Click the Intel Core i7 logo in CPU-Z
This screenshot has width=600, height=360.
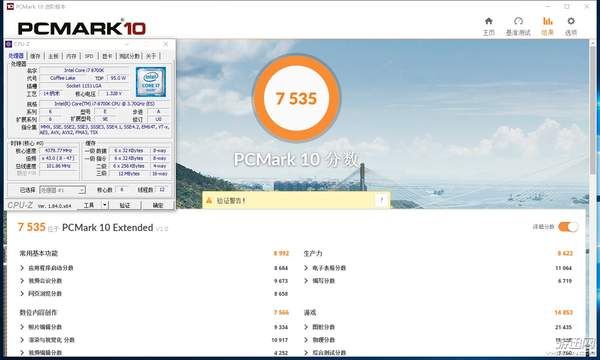pyautogui.click(x=151, y=81)
